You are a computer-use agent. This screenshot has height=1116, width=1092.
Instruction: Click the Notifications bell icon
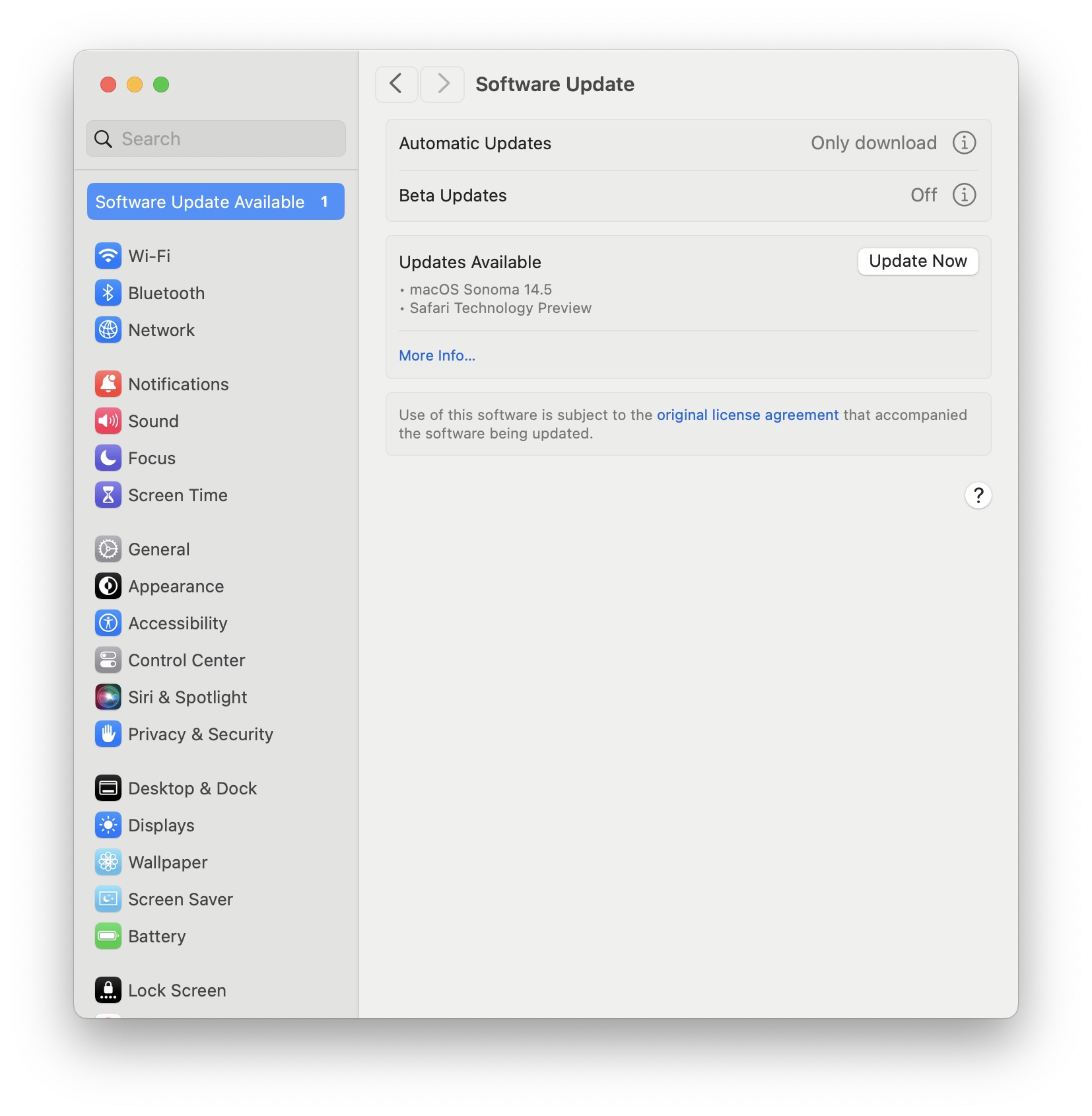coord(108,384)
